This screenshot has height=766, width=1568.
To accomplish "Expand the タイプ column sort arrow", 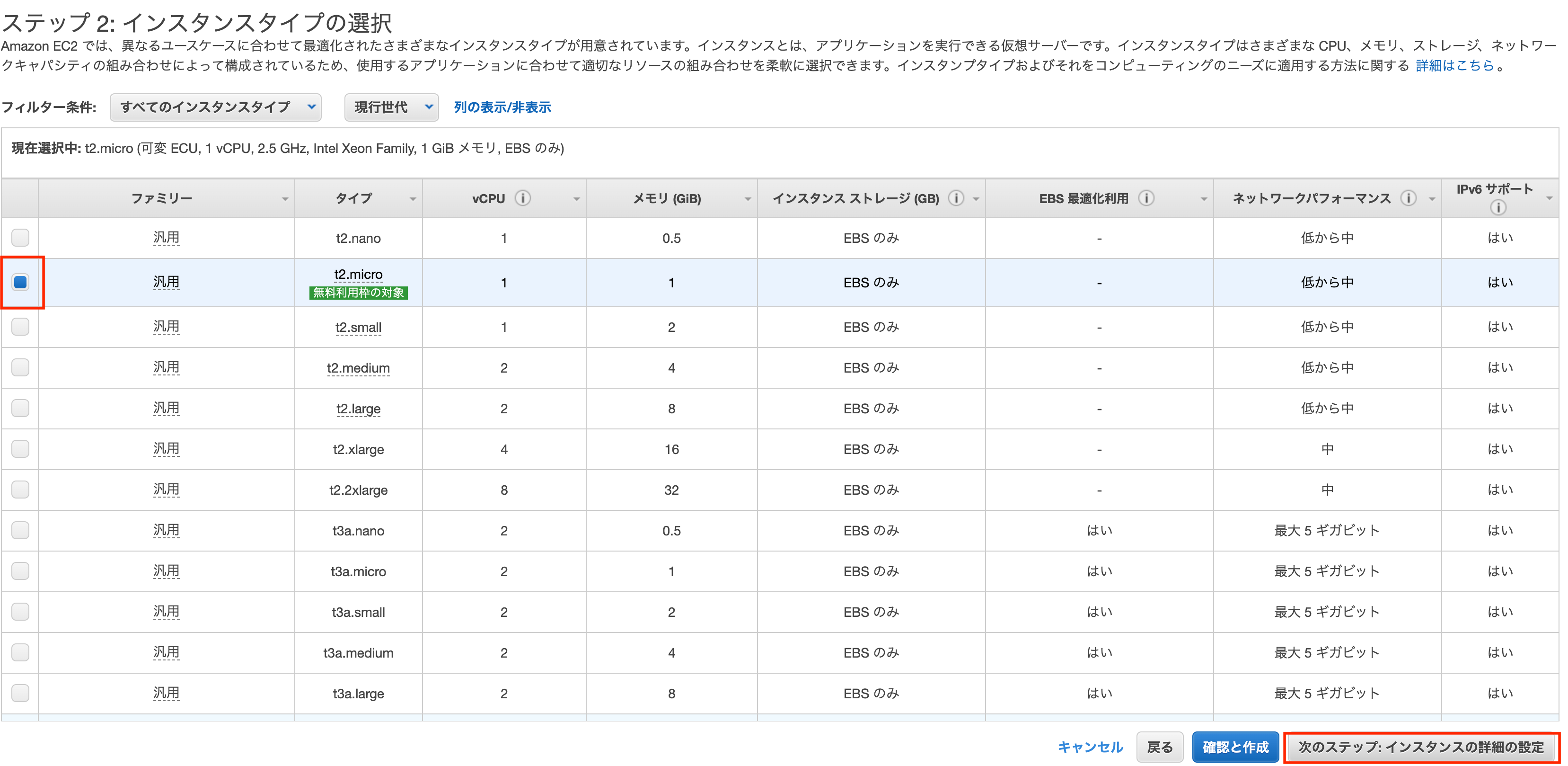I will point(414,198).
